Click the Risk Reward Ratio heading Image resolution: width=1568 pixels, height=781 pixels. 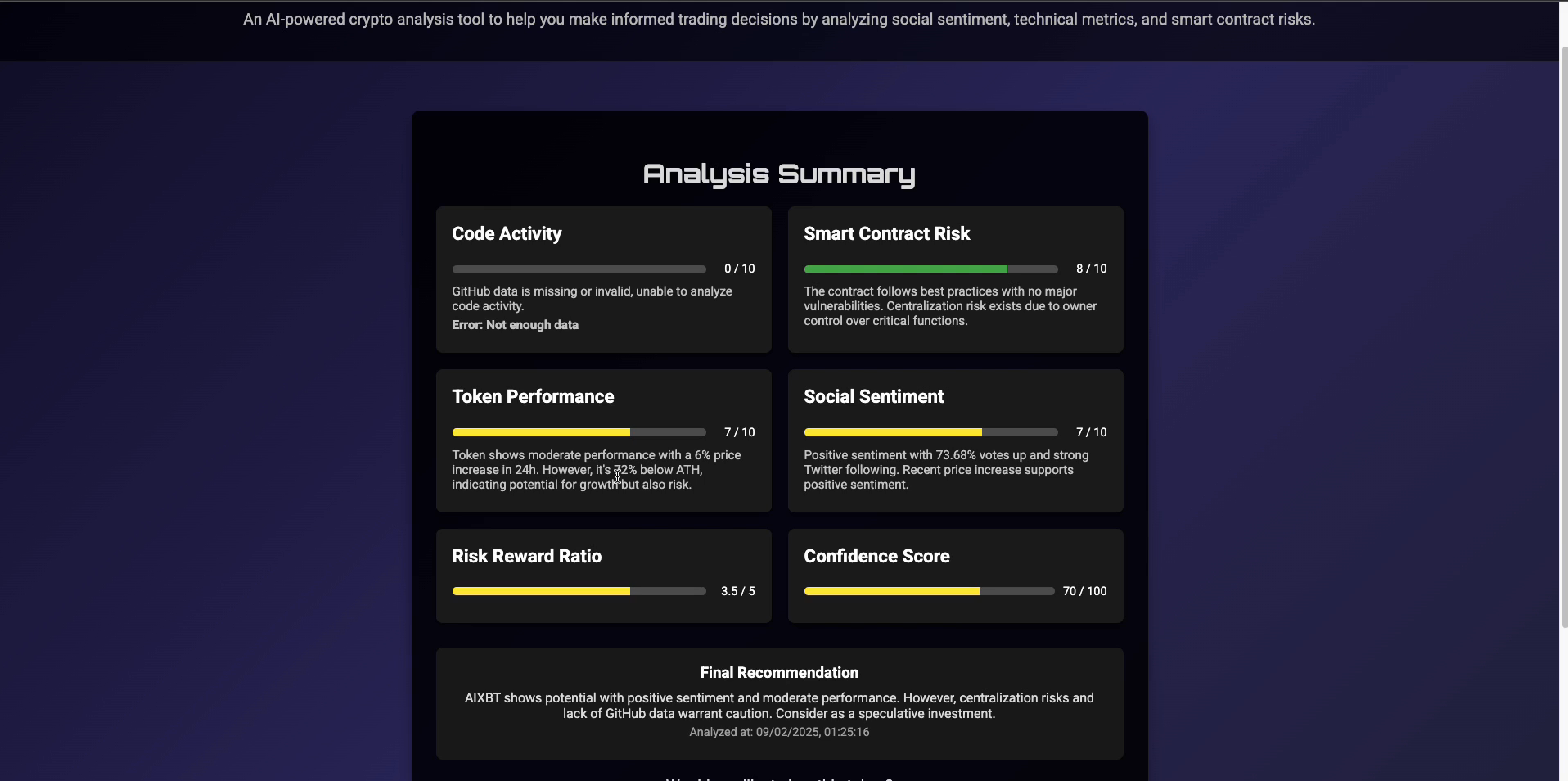point(526,557)
